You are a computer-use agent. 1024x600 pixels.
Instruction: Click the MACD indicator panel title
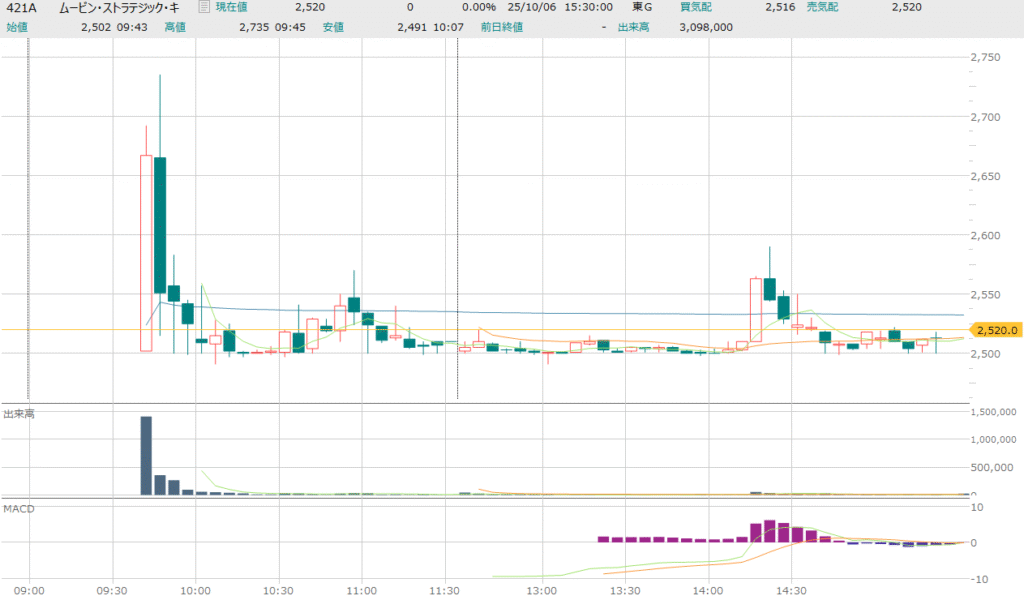18,509
